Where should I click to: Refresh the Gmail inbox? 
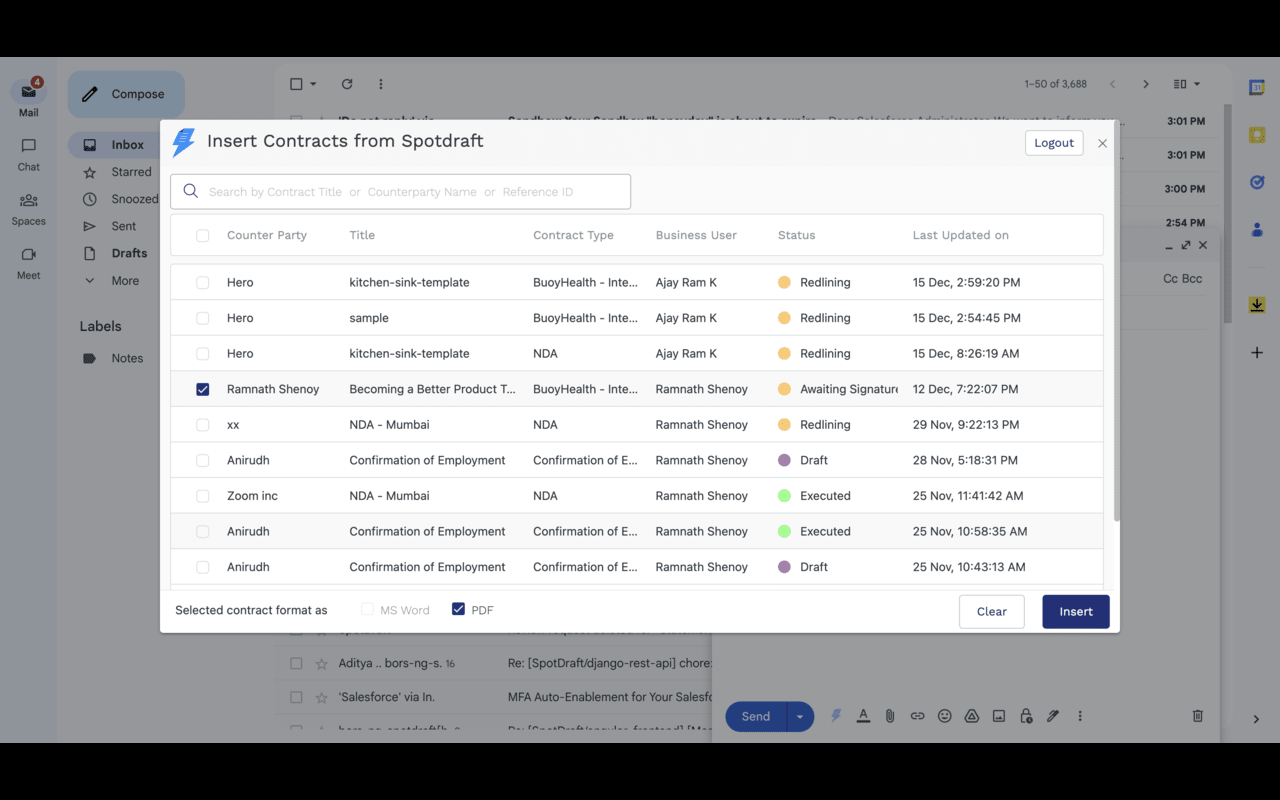coord(347,84)
